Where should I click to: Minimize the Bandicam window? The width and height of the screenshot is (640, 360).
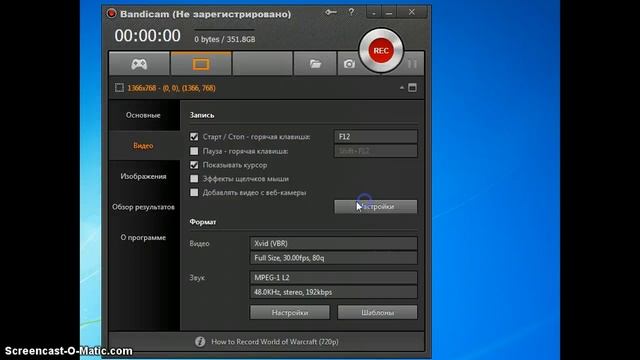click(x=389, y=13)
